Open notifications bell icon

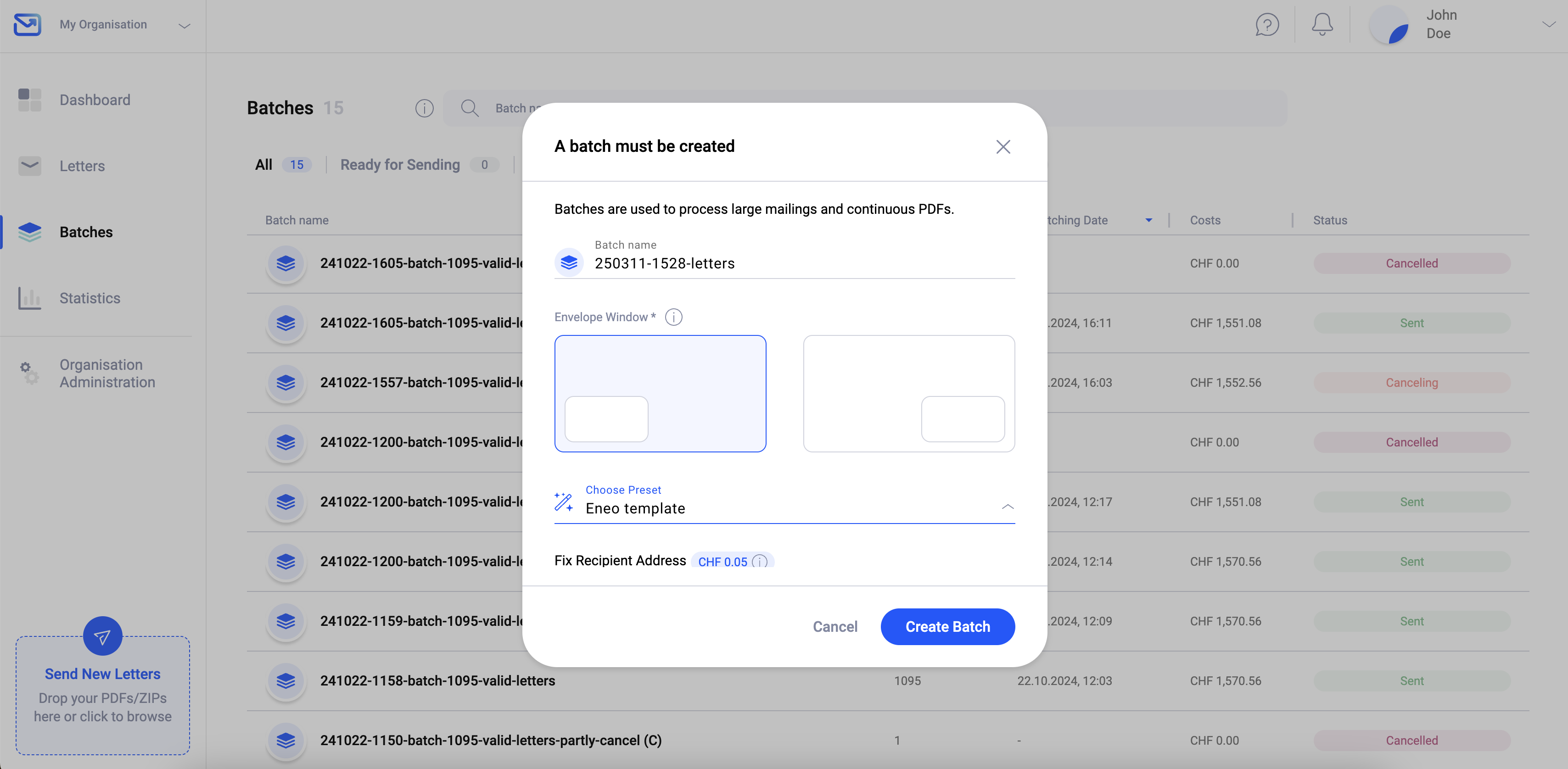1322,25
